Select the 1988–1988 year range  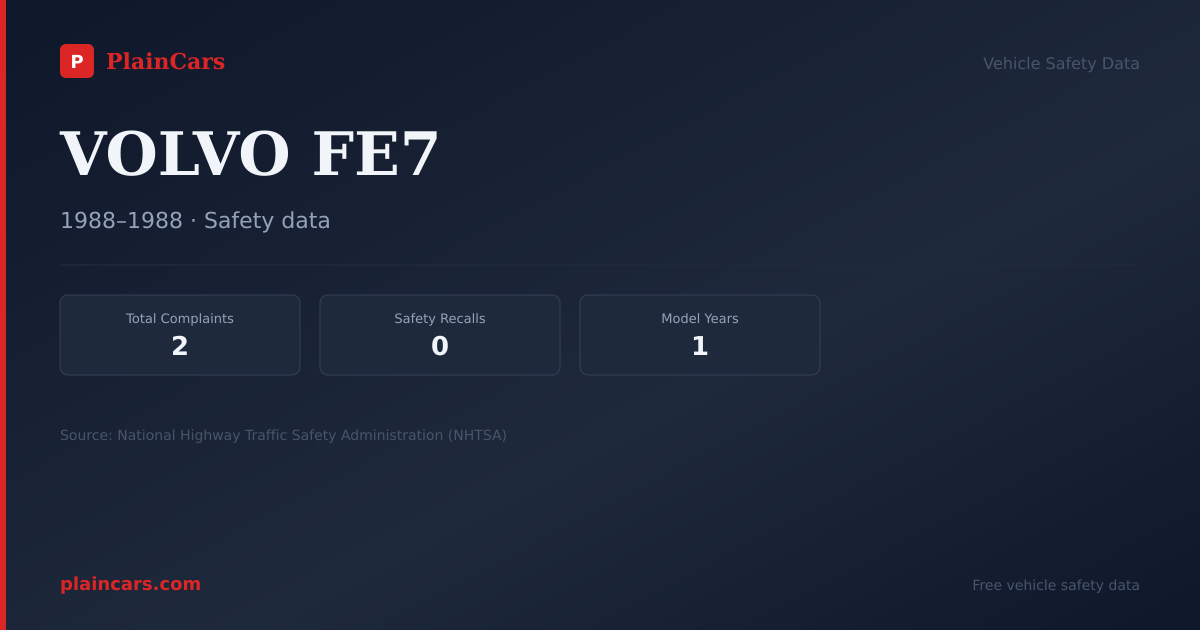(121, 221)
